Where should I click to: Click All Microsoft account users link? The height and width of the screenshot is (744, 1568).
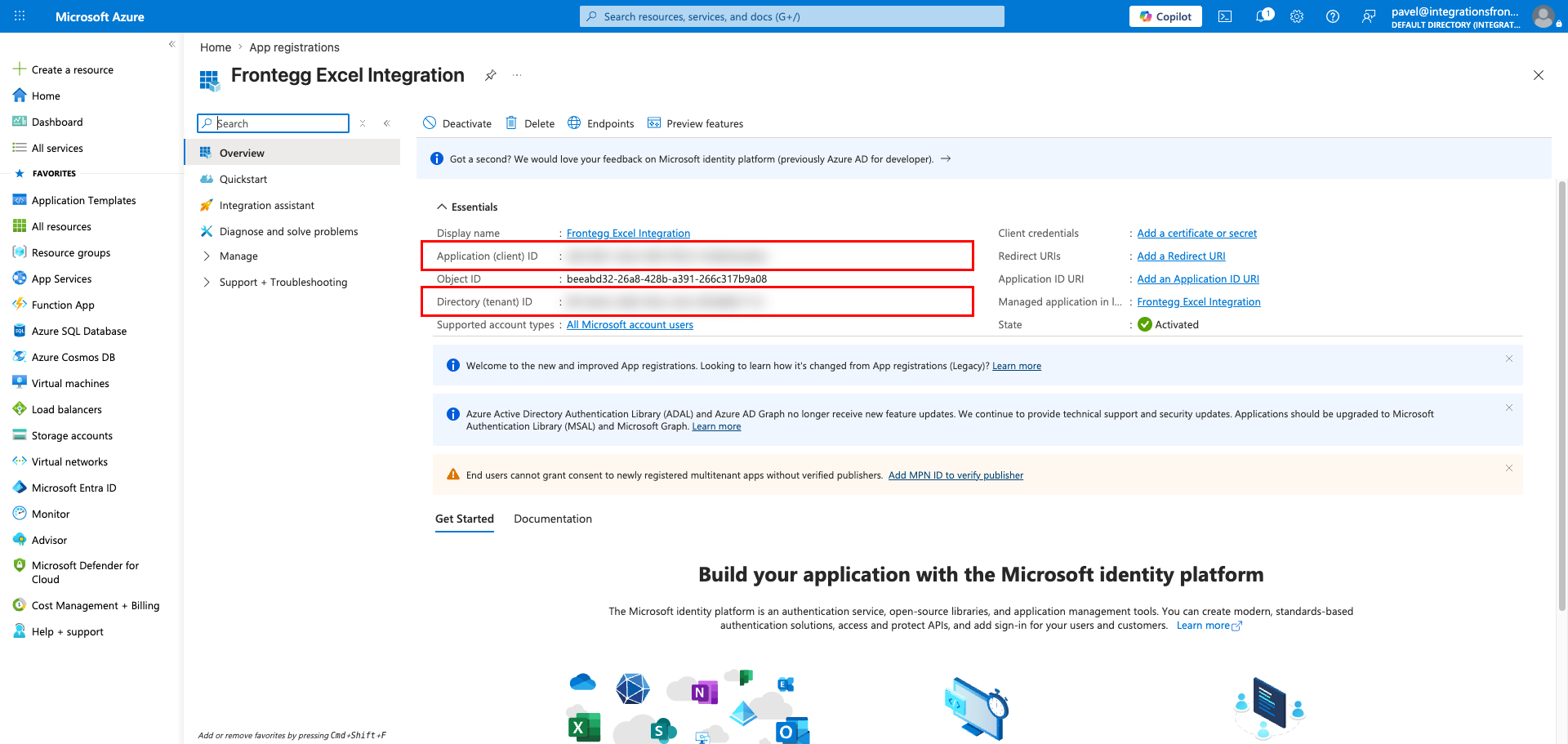click(630, 324)
